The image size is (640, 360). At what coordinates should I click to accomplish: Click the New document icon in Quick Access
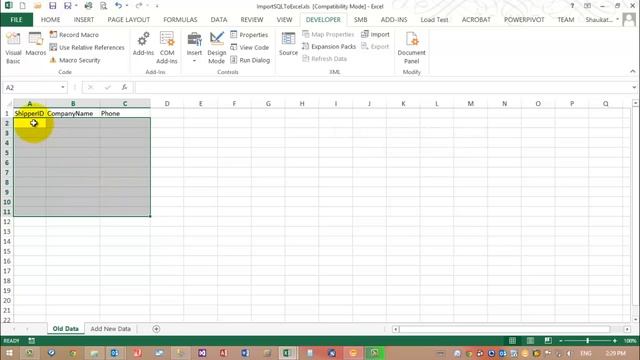pyautogui.click(x=22, y=6)
